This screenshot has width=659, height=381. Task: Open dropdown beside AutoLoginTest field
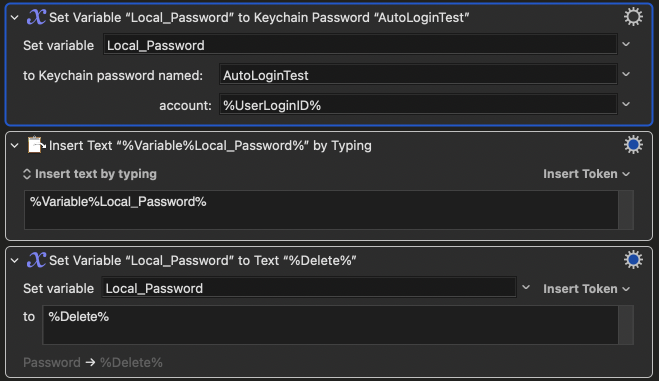click(626, 75)
